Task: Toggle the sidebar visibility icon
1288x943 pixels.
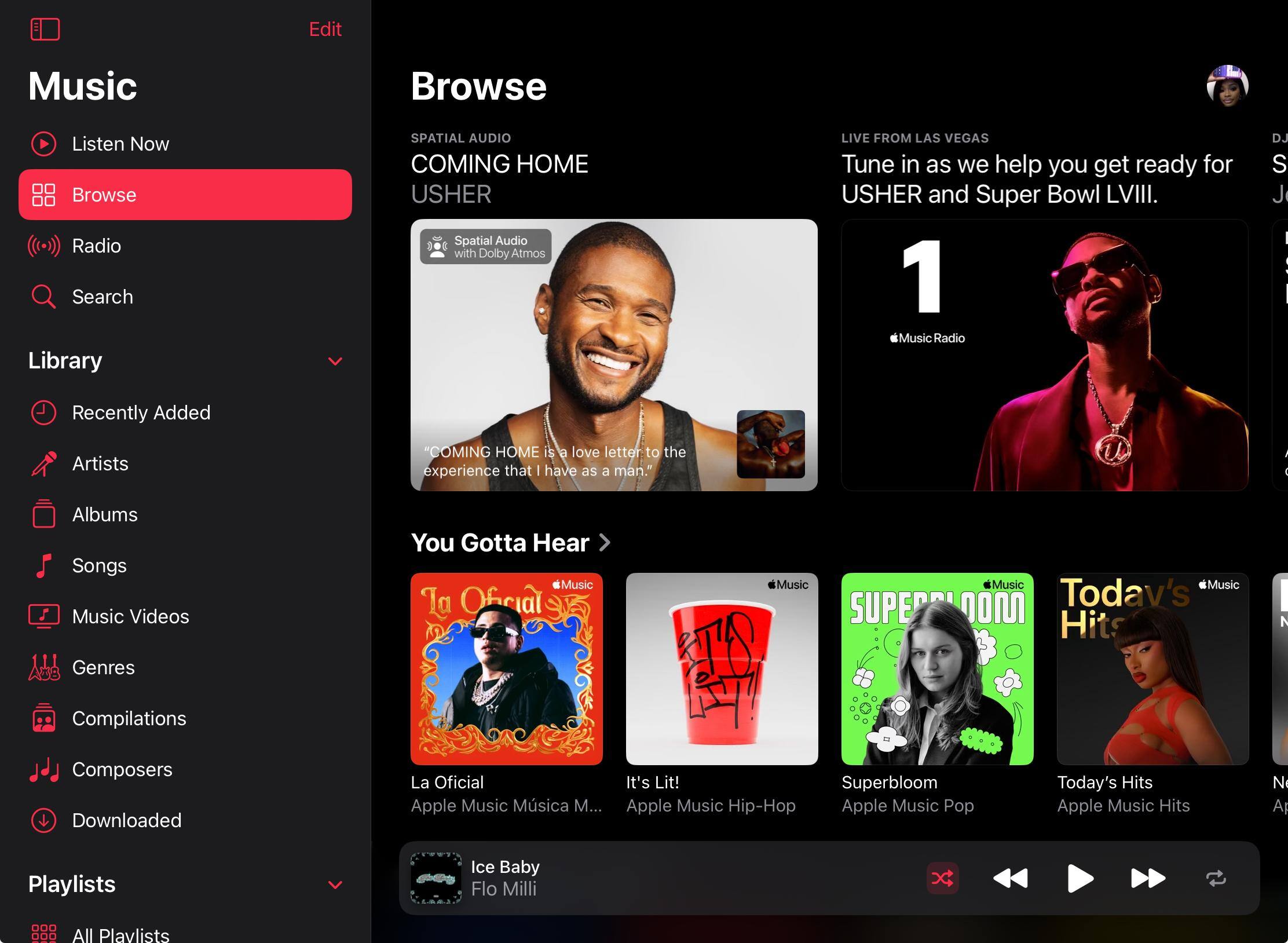Action: click(45, 30)
